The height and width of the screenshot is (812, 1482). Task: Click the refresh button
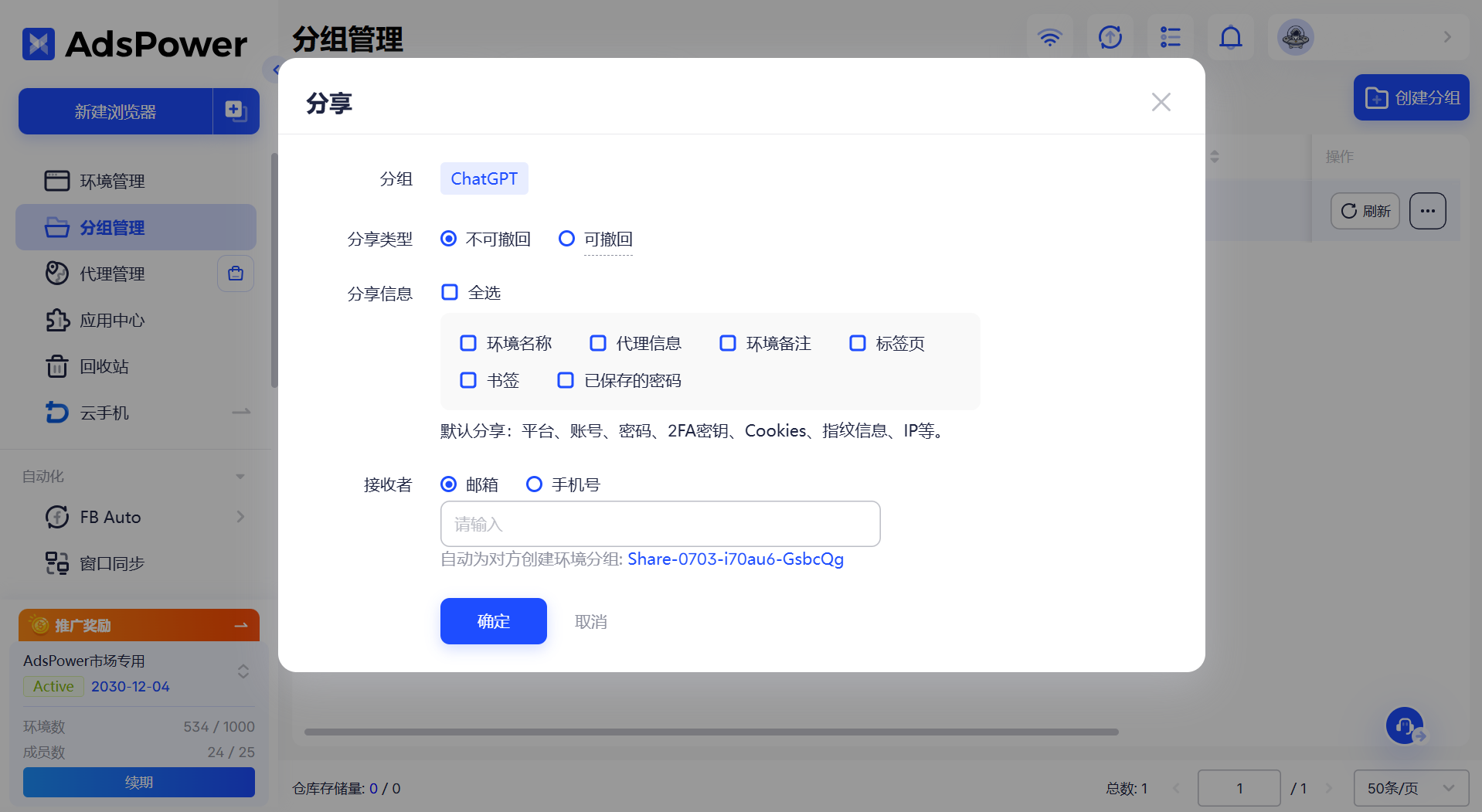[x=1365, y=211]
